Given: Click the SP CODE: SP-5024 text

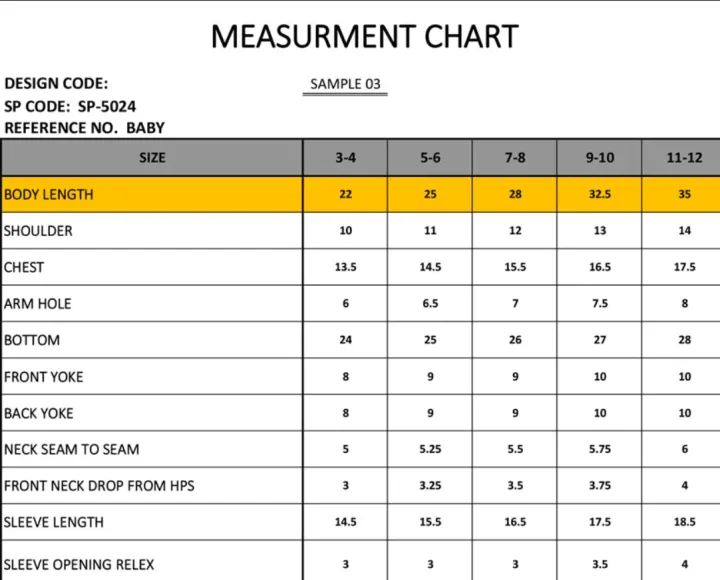Looking at the screenshot, I should pos(70,106).
